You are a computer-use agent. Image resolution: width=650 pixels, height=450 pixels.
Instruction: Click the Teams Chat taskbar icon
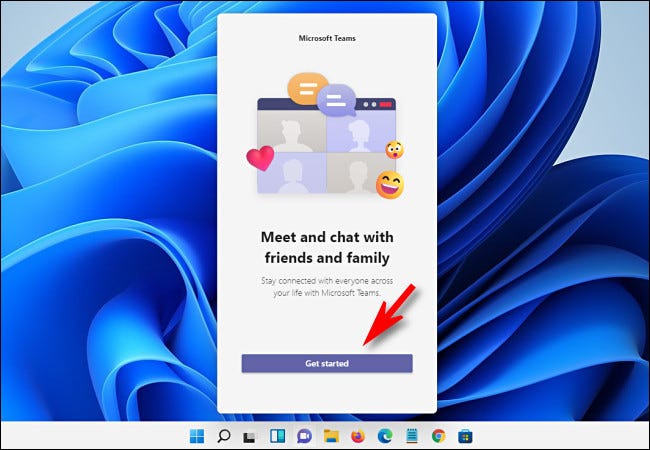point(304,435)
